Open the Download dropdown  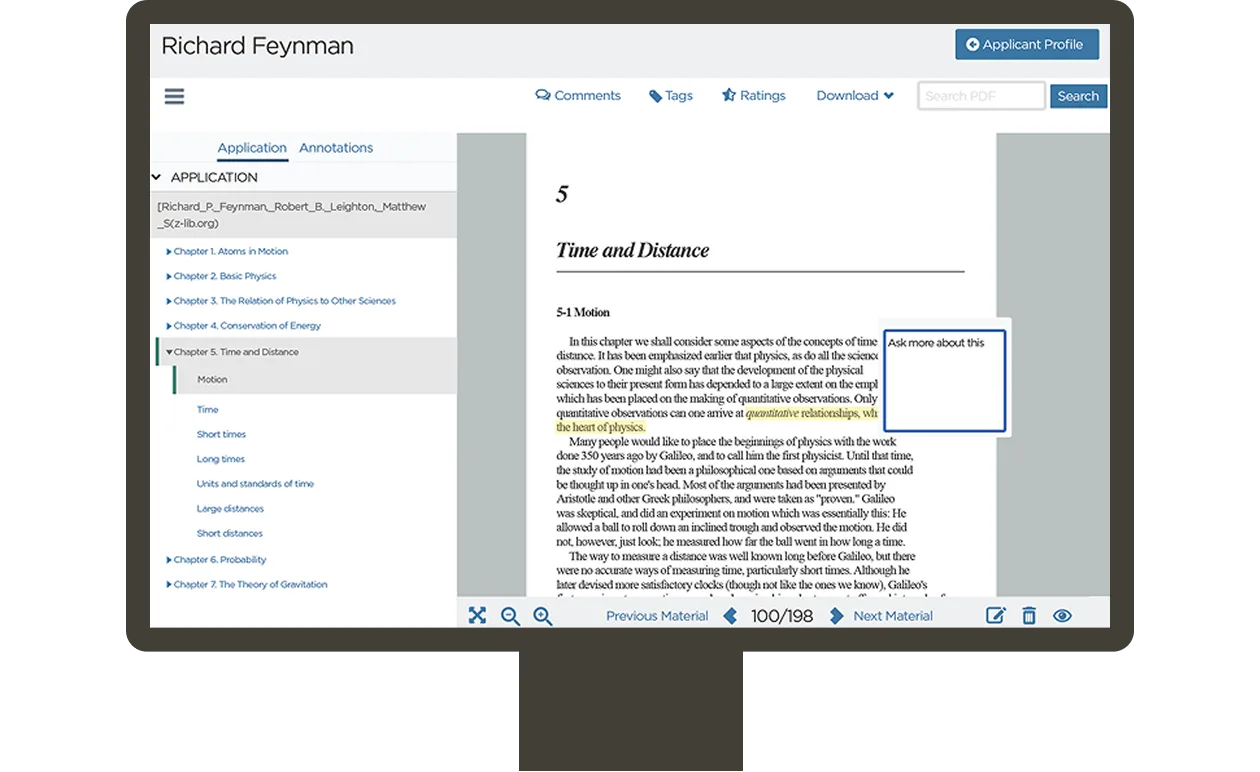pos(855,96)
